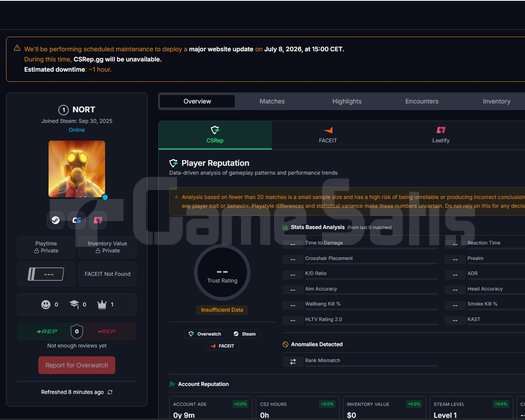Click the Player Reputation shield icon

click(x=173, y=163)
